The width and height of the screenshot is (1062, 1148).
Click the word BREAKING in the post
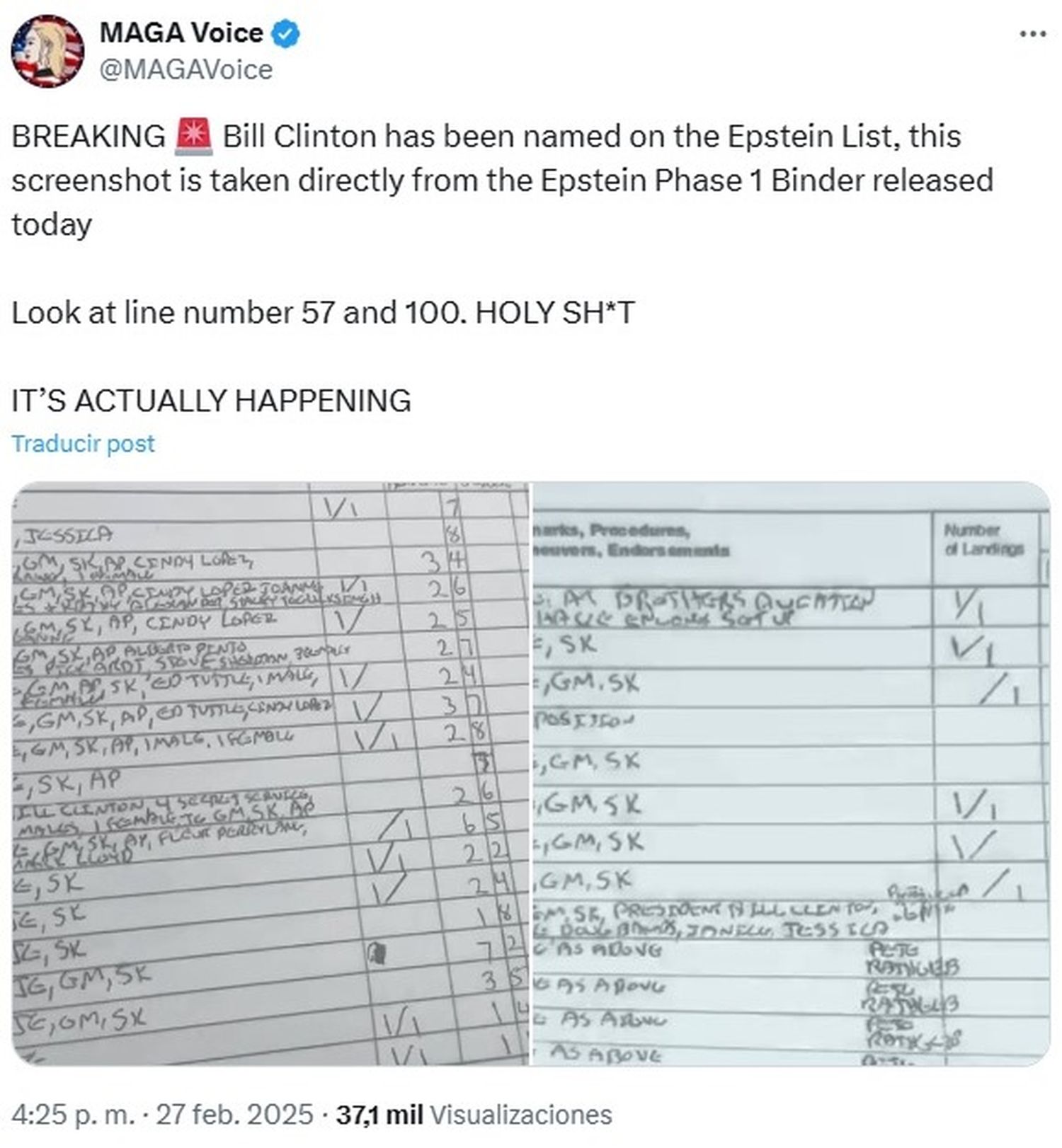coord(88,137)
